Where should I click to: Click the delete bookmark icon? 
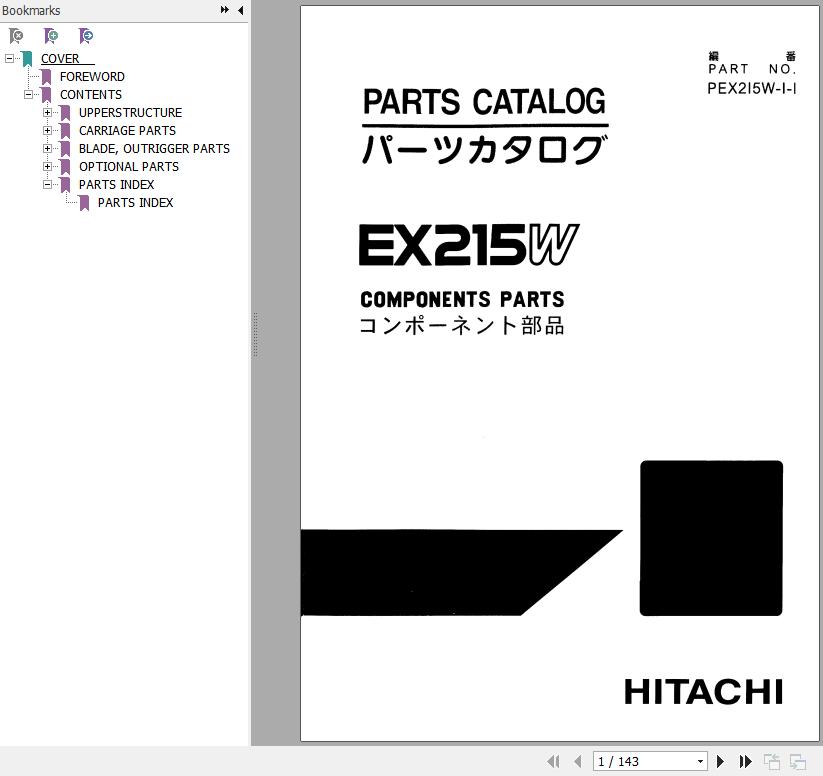click(16, 36)
